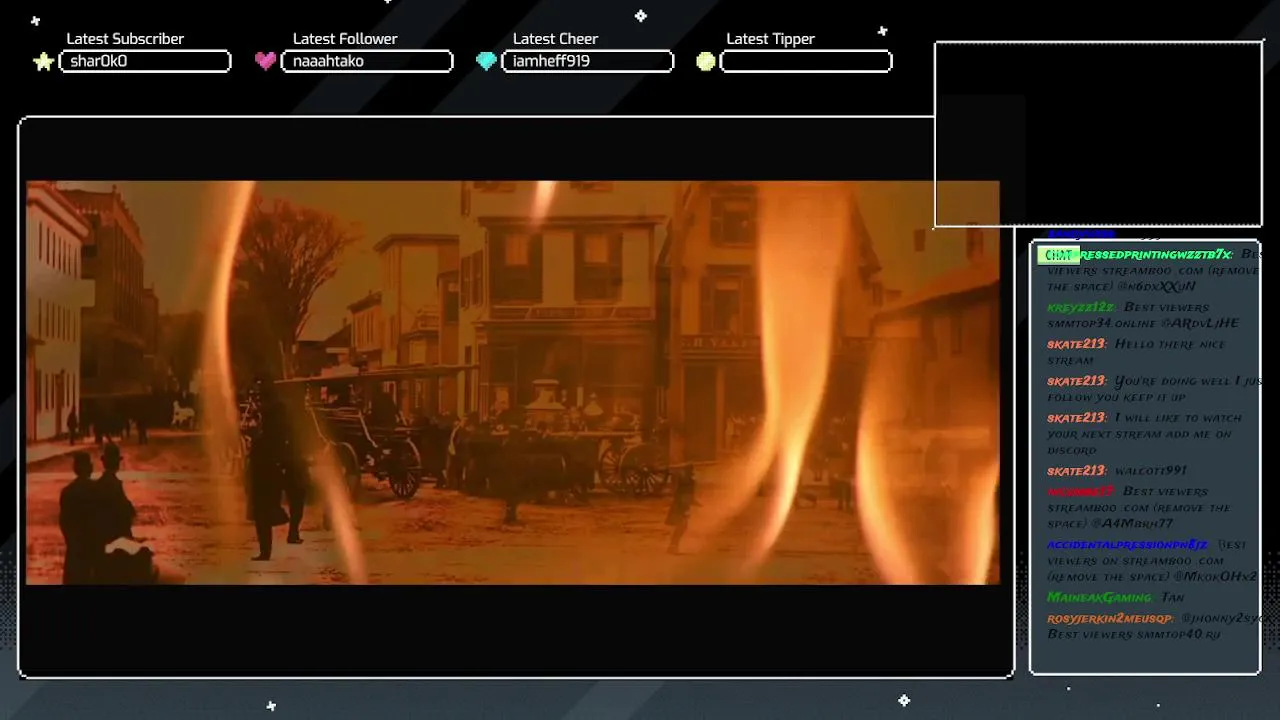Click the empty webcam frame box

coord(1098,134)
